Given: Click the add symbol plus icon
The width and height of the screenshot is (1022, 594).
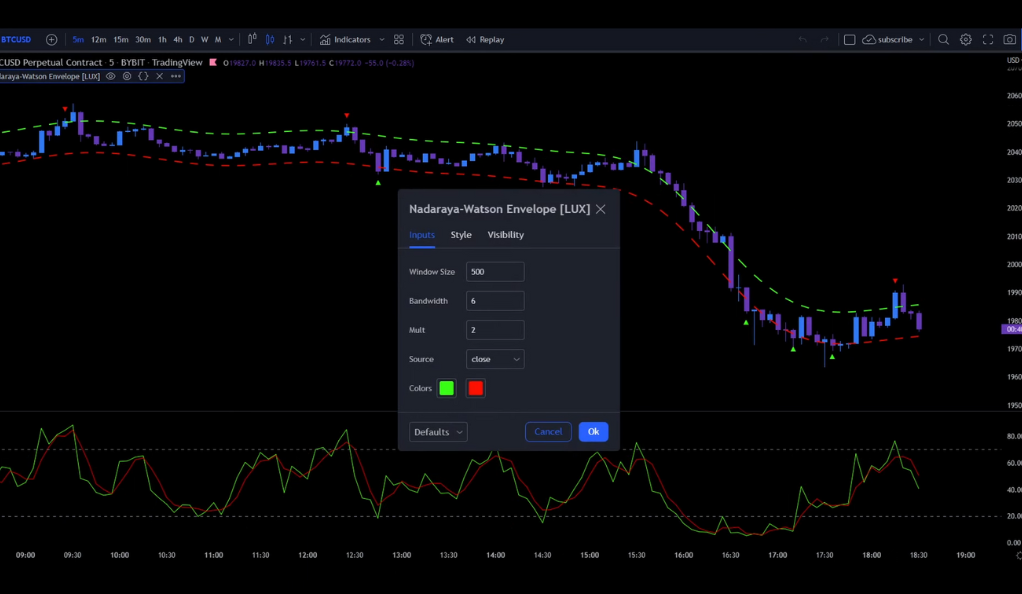Looking at the screenshot, I should tap(52, 40).
